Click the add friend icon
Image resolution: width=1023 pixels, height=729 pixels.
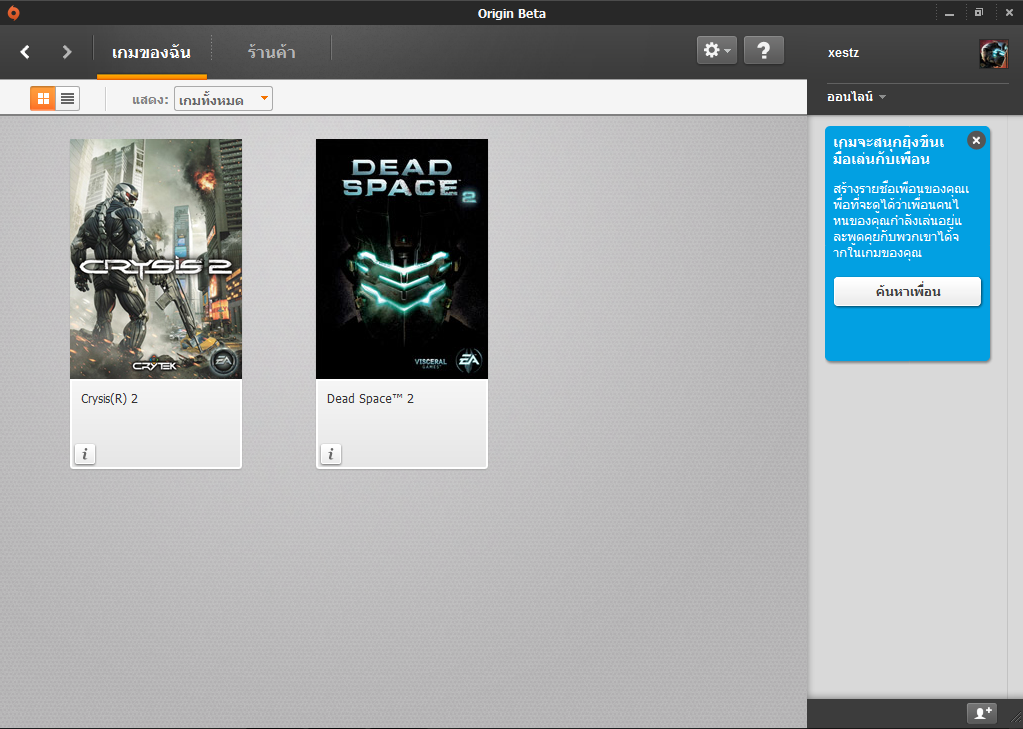(x=982, y=713)
